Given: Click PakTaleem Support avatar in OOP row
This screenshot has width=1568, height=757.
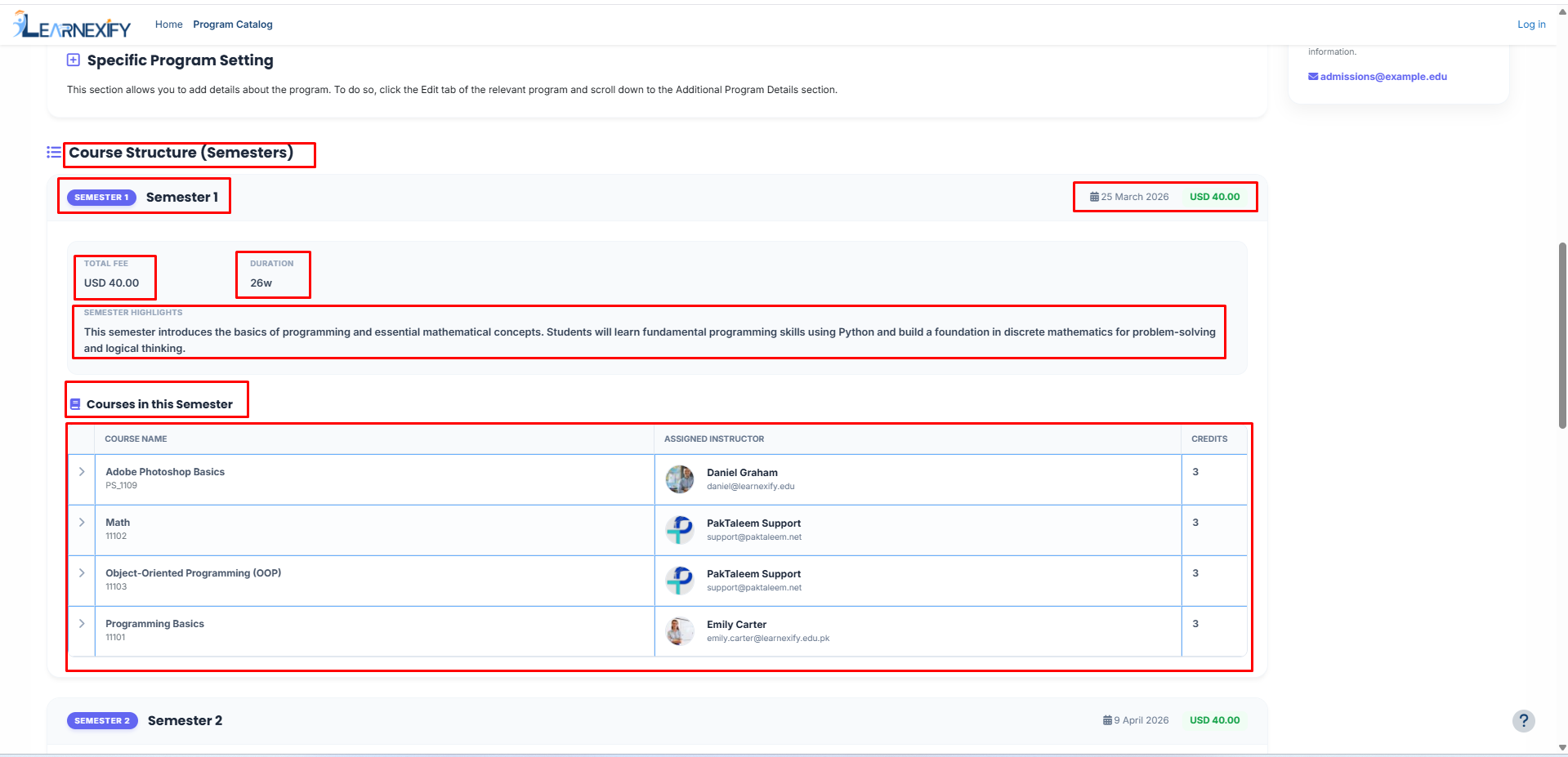Looking at the screenshot, I should point(680,581).
